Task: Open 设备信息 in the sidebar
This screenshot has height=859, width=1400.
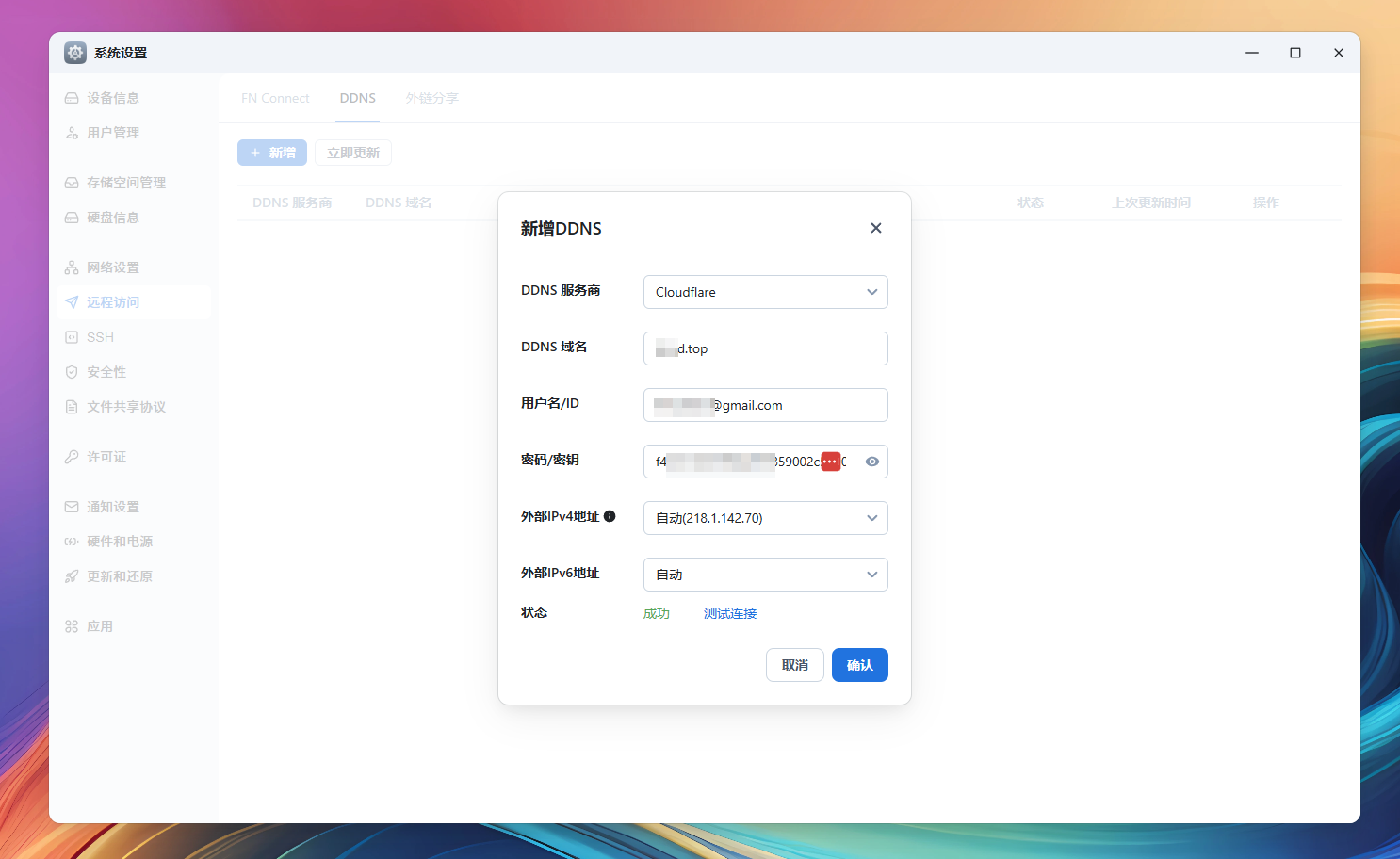Action: point(112,98)
